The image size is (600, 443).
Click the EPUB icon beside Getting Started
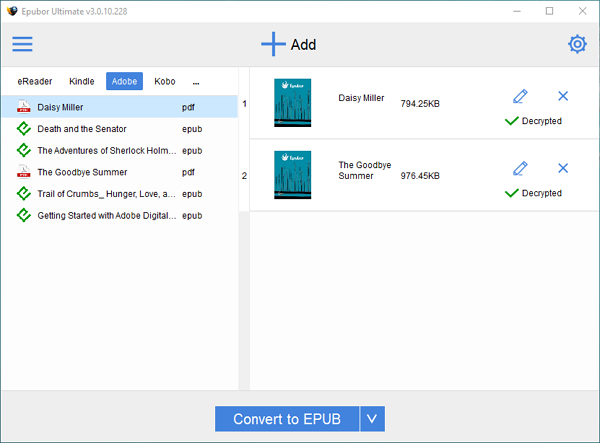(x=24, y=215)
